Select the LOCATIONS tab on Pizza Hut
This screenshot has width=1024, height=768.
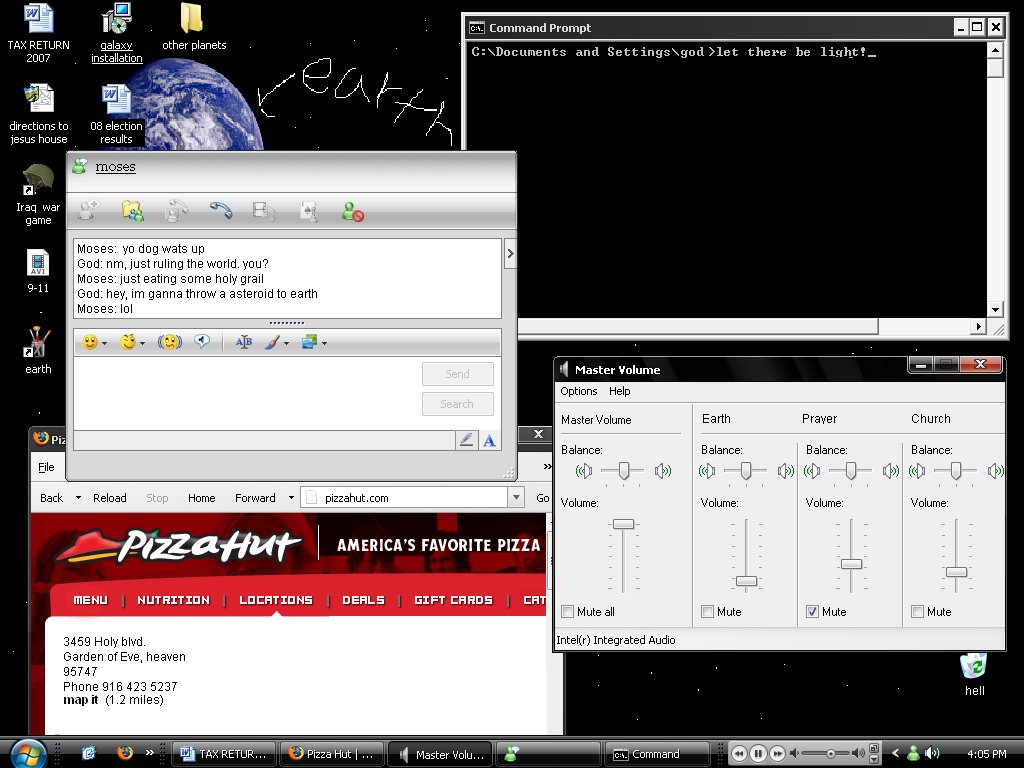(x=275, y=600)
